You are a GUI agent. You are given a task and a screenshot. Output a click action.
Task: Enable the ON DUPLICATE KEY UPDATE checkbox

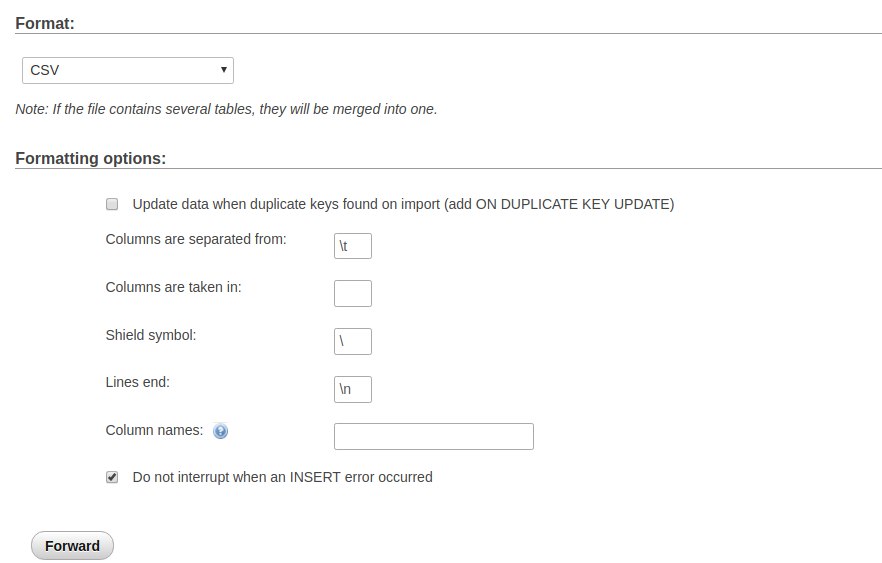click(112, 204)
